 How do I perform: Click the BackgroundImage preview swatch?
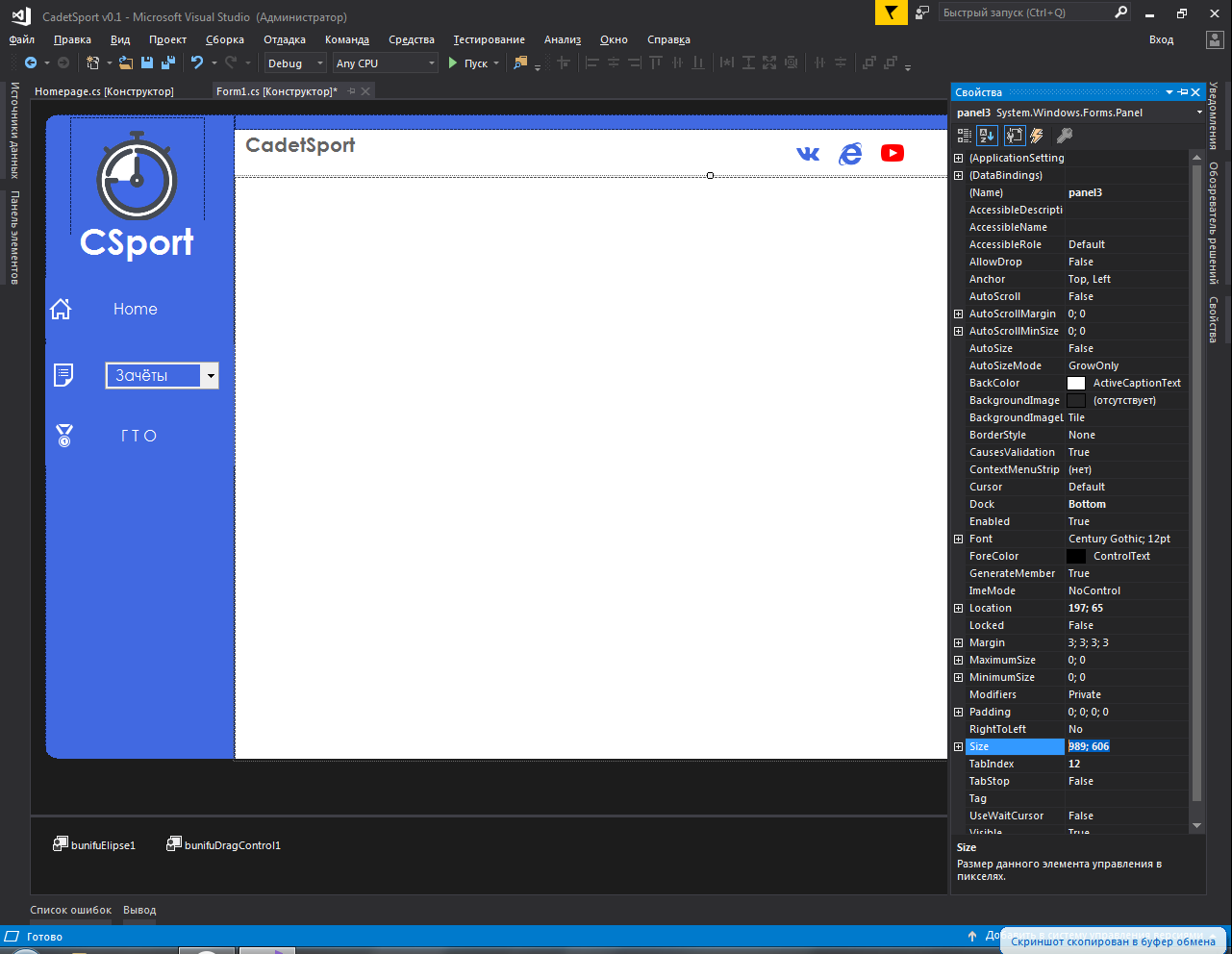(x=1076, y=400)
